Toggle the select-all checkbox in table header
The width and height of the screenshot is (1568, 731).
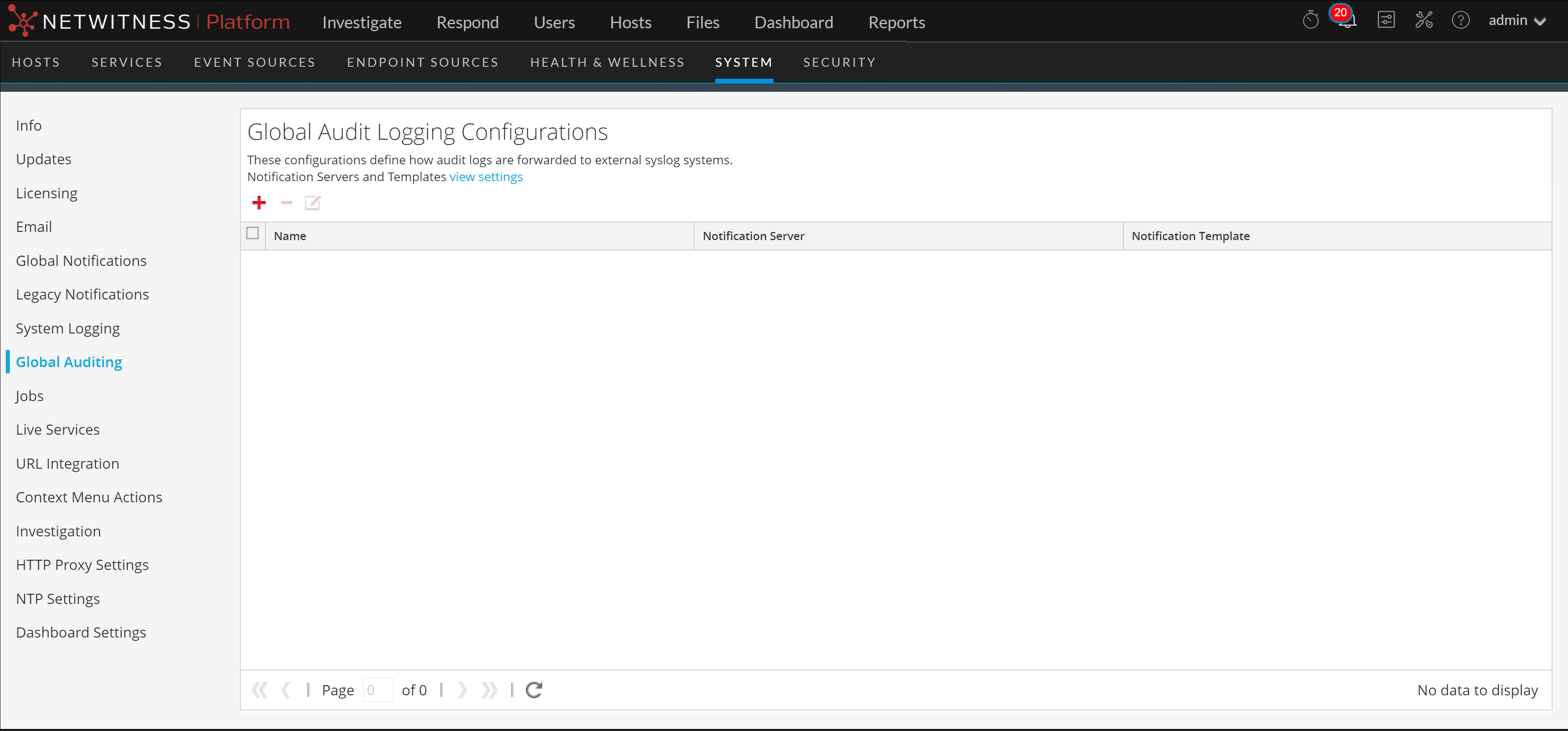point(253,233)
